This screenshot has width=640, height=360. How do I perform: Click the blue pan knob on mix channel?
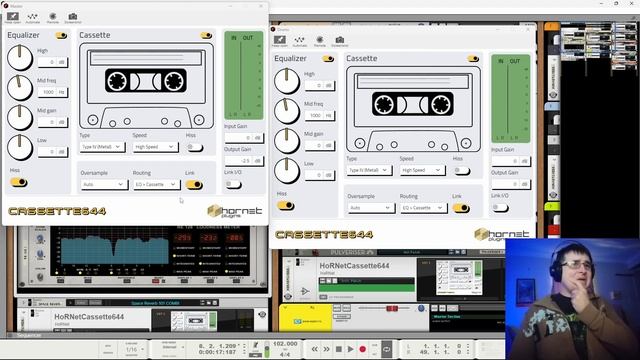coord(421,308)
